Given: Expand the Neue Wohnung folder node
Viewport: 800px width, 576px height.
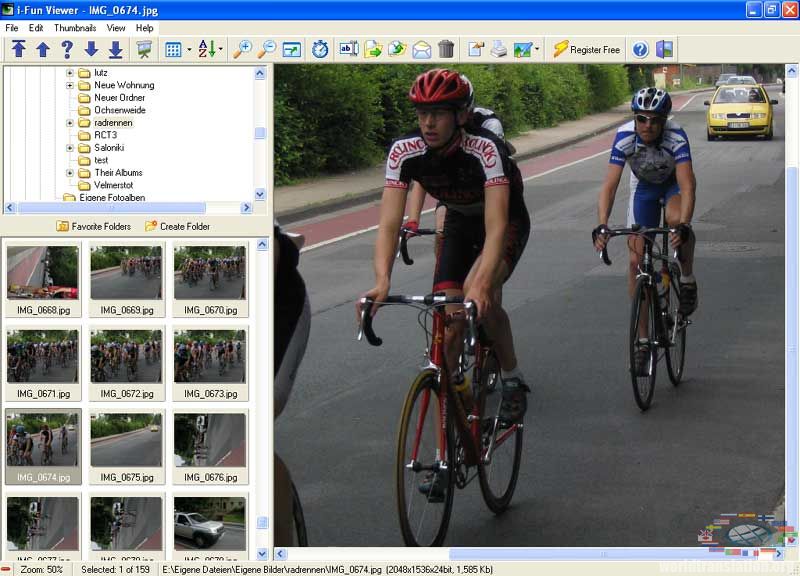Looking at the screenshot, I should pos(70,85).
